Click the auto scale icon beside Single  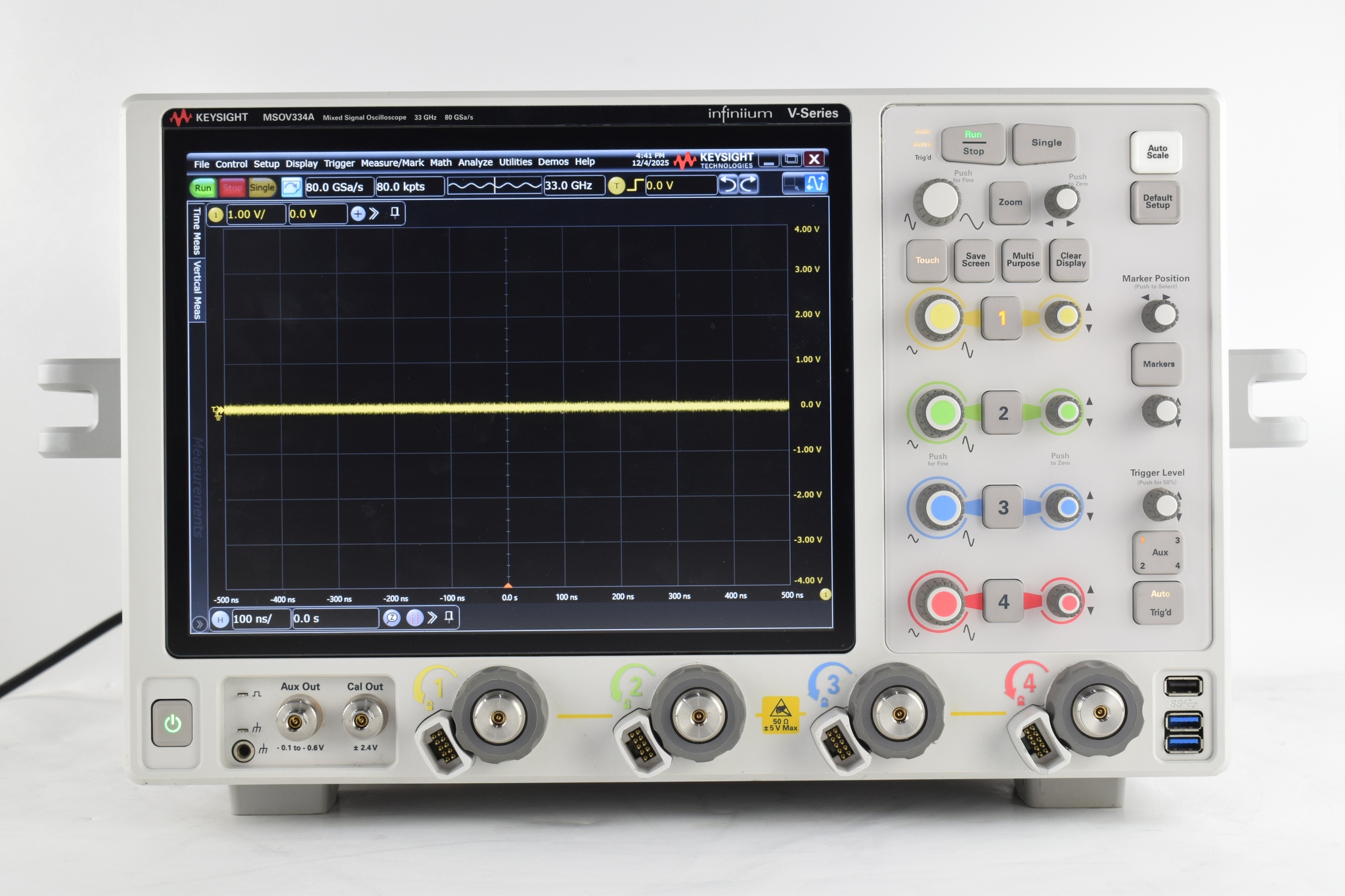[292, 187]
